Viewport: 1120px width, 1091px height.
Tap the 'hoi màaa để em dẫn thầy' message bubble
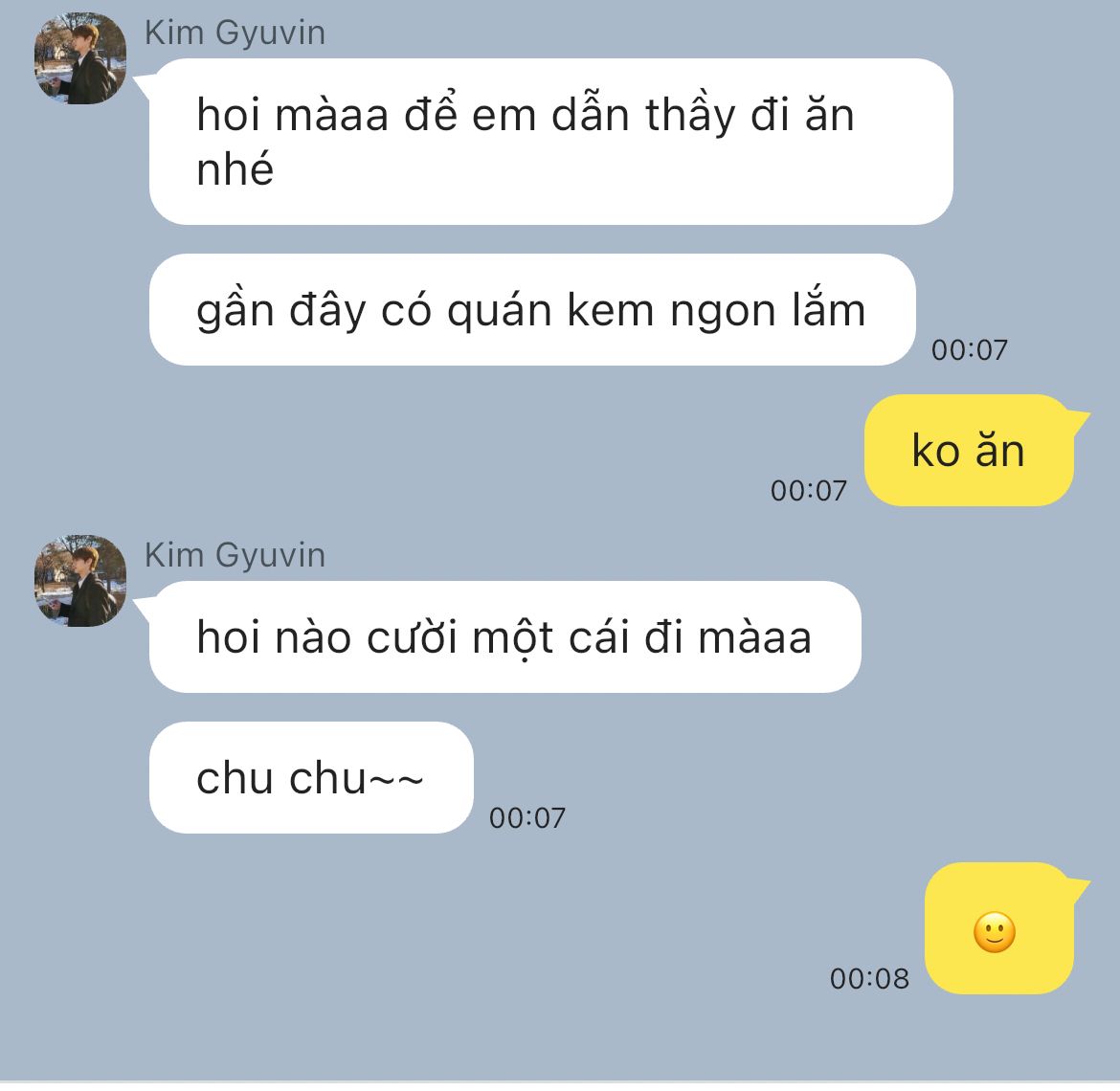tap(550, 142)
